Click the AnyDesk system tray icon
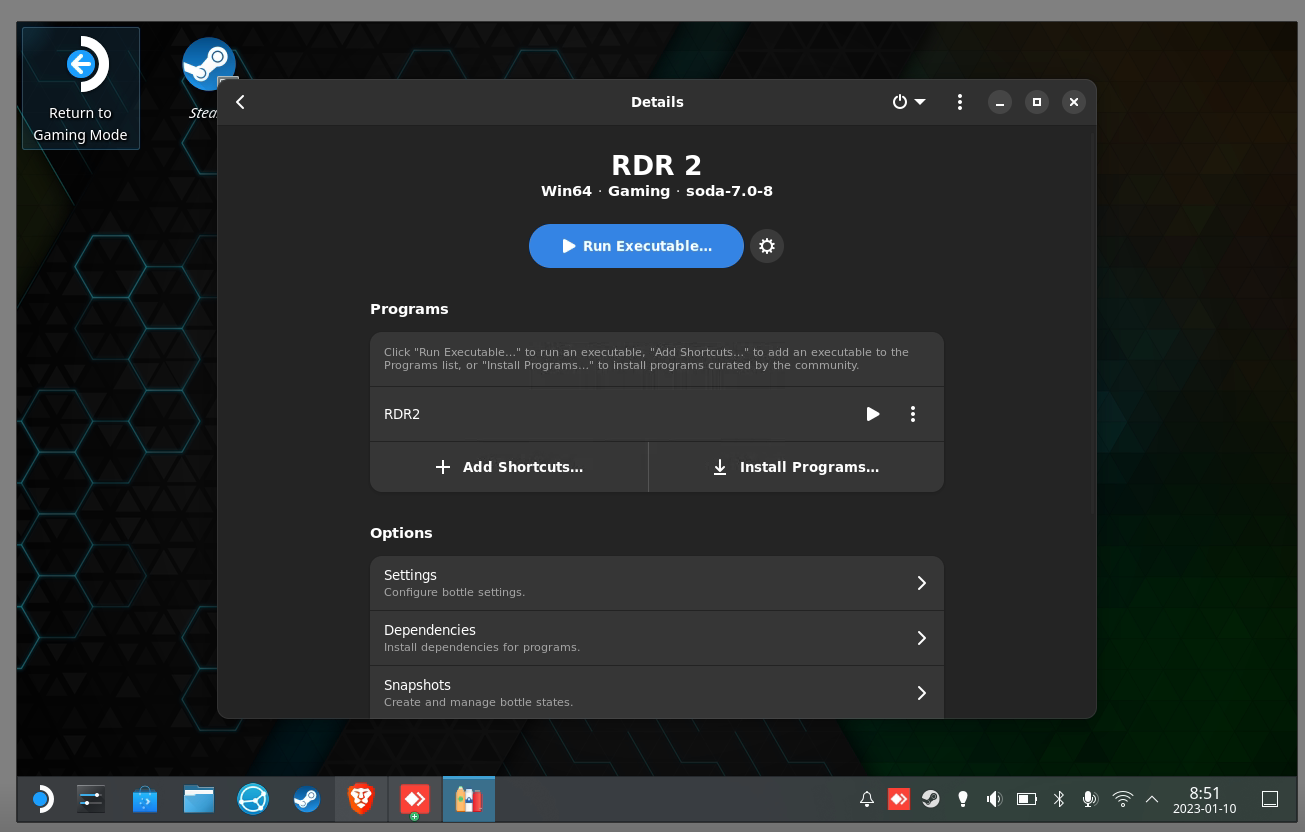1305x832 pixels. pyautogui.click(x=899, y=799)
